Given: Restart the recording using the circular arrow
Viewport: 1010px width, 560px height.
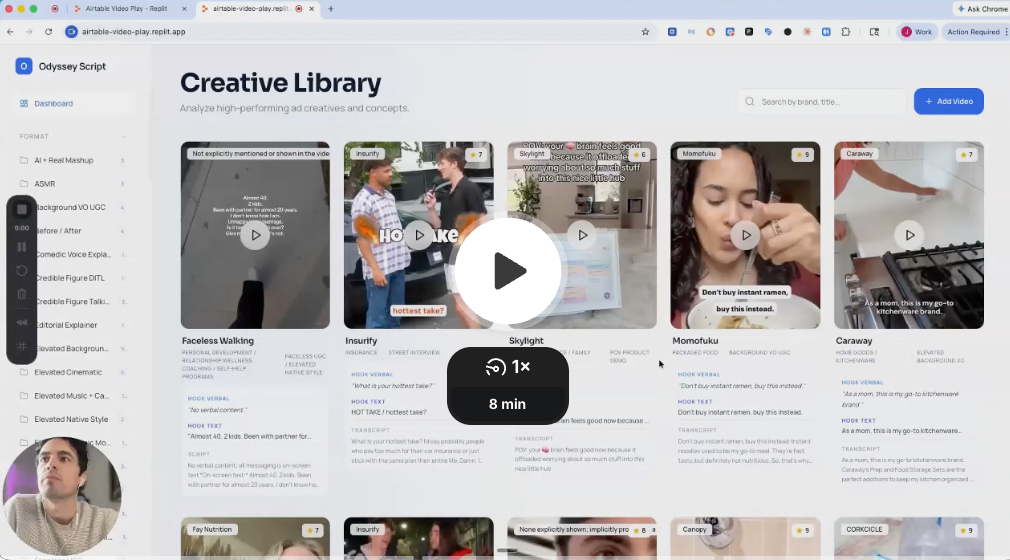Looking at the screenshot, I should pyautogui.click(x=21, y=271).
